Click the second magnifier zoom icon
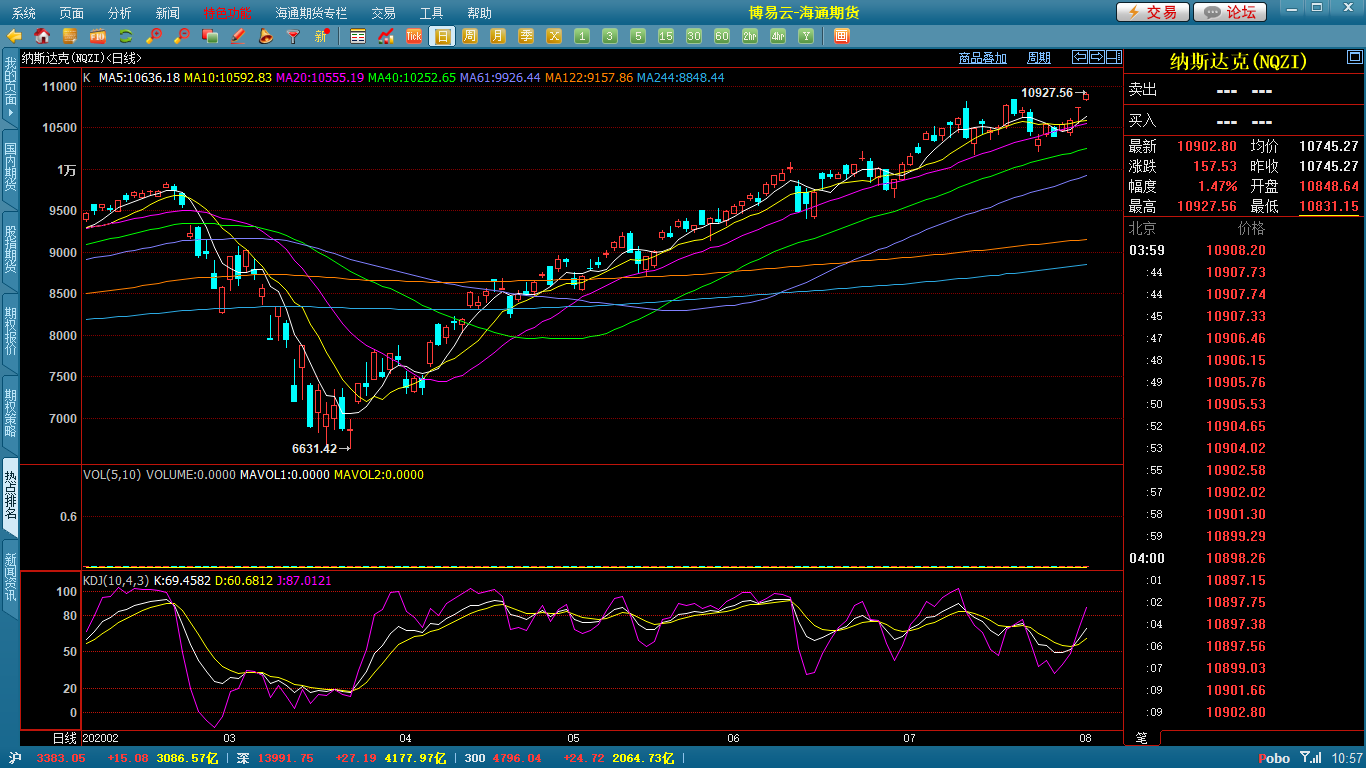The image size is (1366, 768). click(182, 36)
